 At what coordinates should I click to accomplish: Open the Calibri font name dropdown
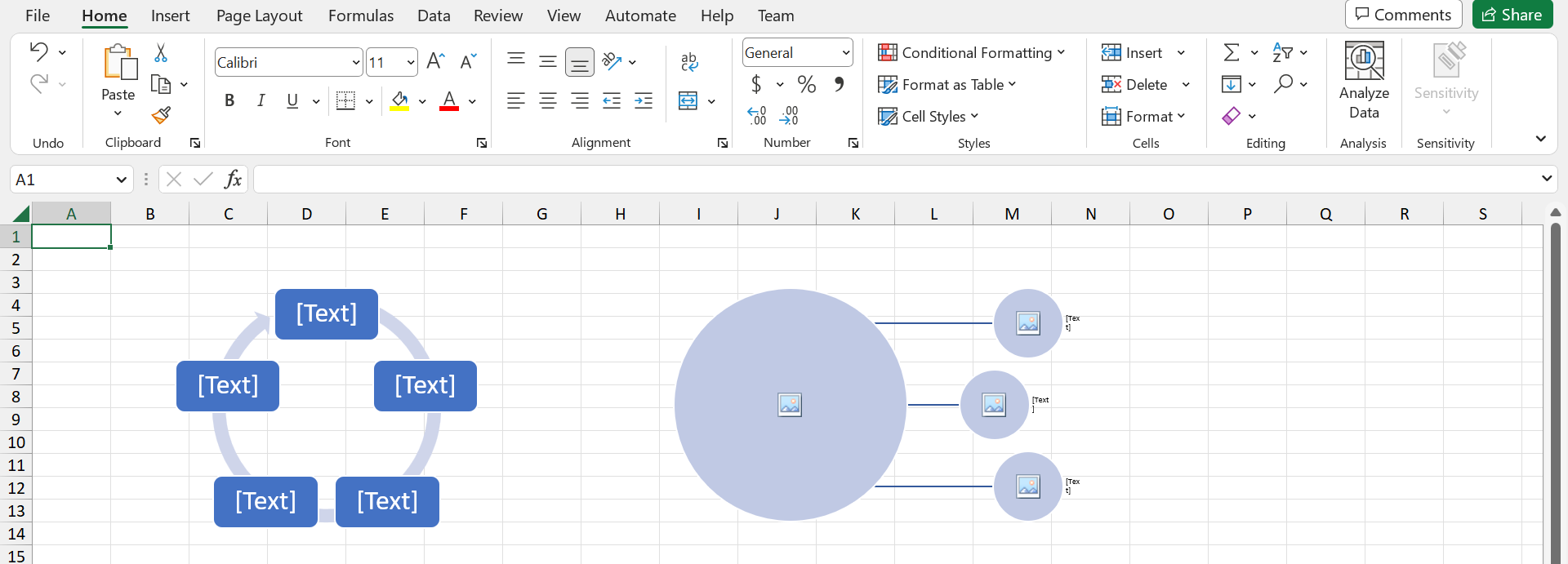click(x=355, y=62)
